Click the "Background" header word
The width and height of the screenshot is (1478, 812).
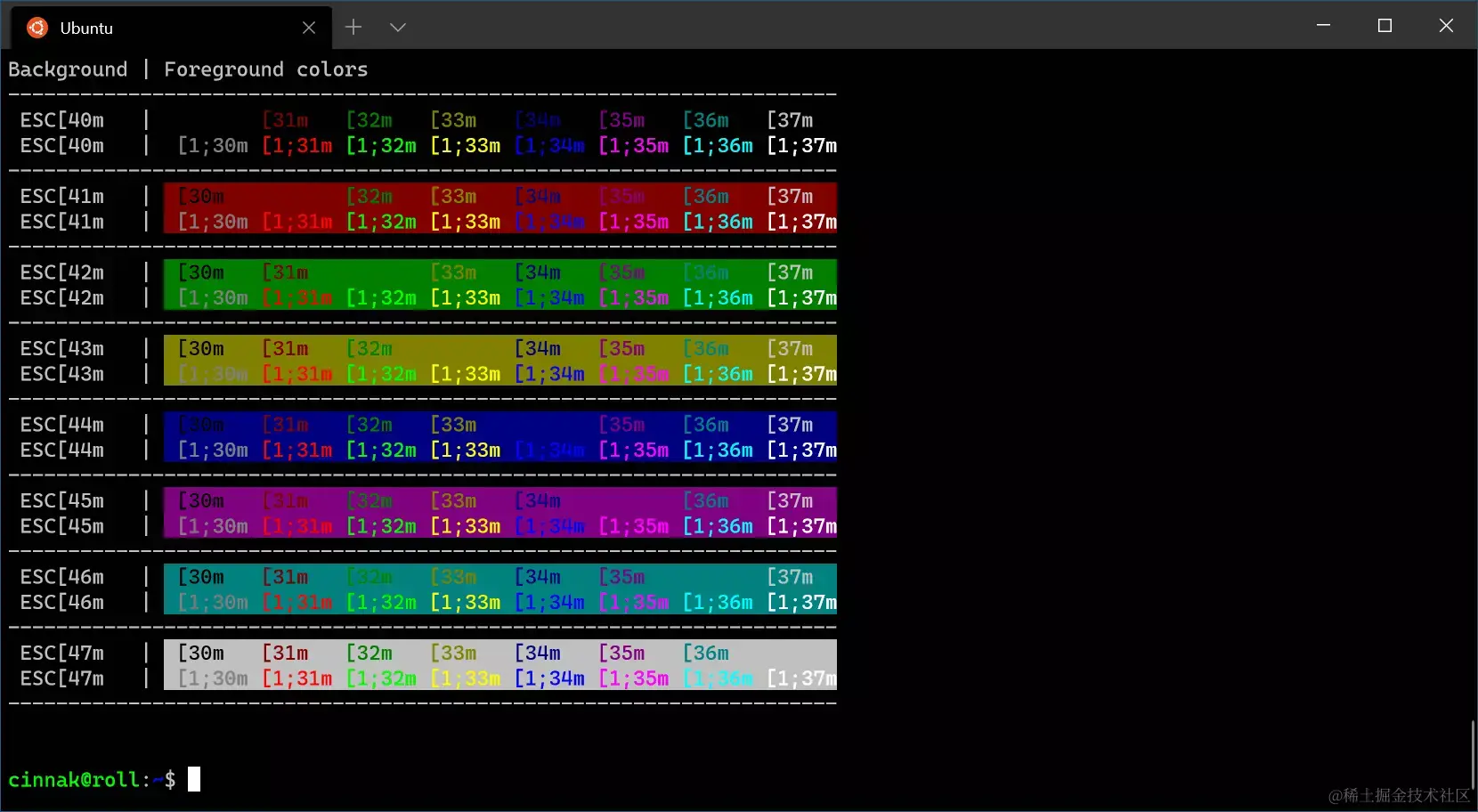point(68,69)
